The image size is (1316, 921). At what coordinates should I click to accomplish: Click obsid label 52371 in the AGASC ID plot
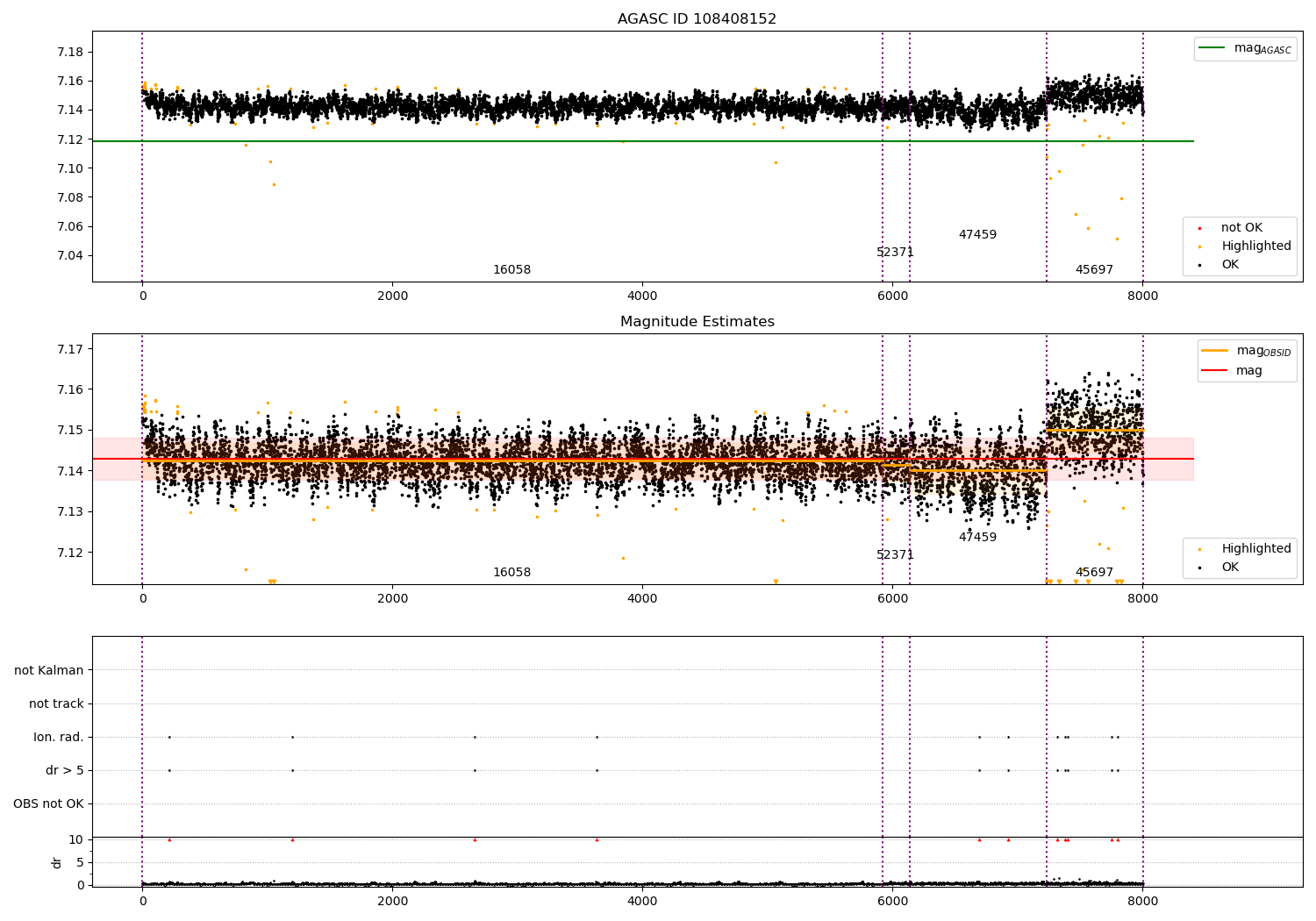895,252
